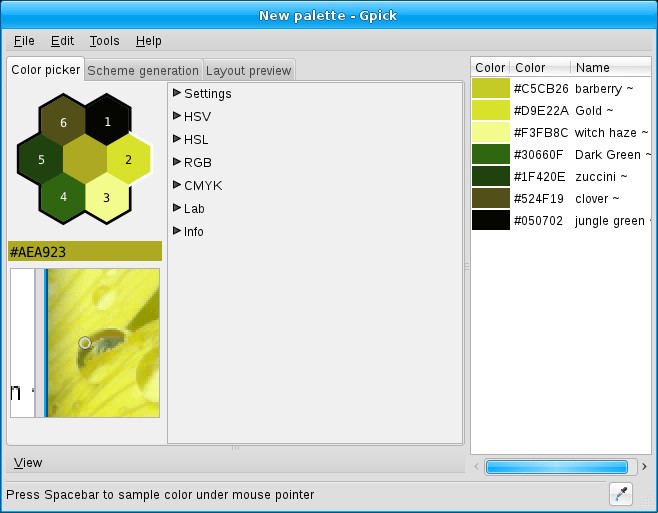Image resolution: width=658 pixels, height=513 pixels.
Task: Open the File menu
Action: pyautogui.click(x=24, y=41)
